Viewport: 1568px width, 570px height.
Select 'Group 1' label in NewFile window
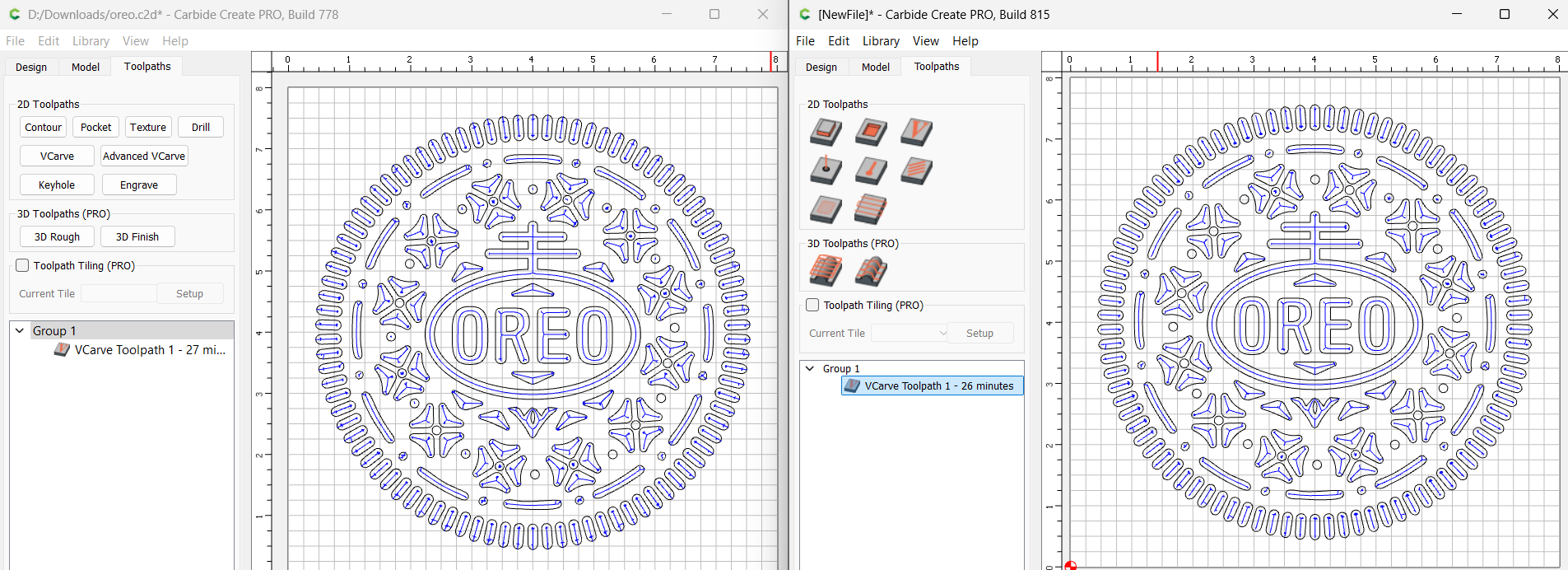(x=841, y=368)
